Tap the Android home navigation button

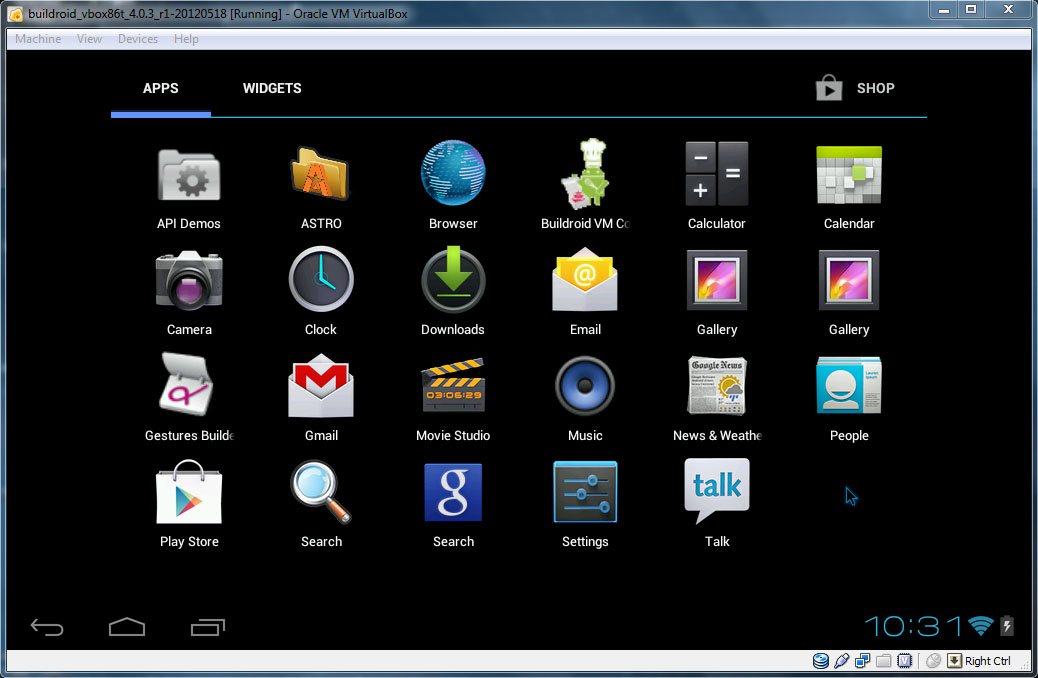(127, 626)
